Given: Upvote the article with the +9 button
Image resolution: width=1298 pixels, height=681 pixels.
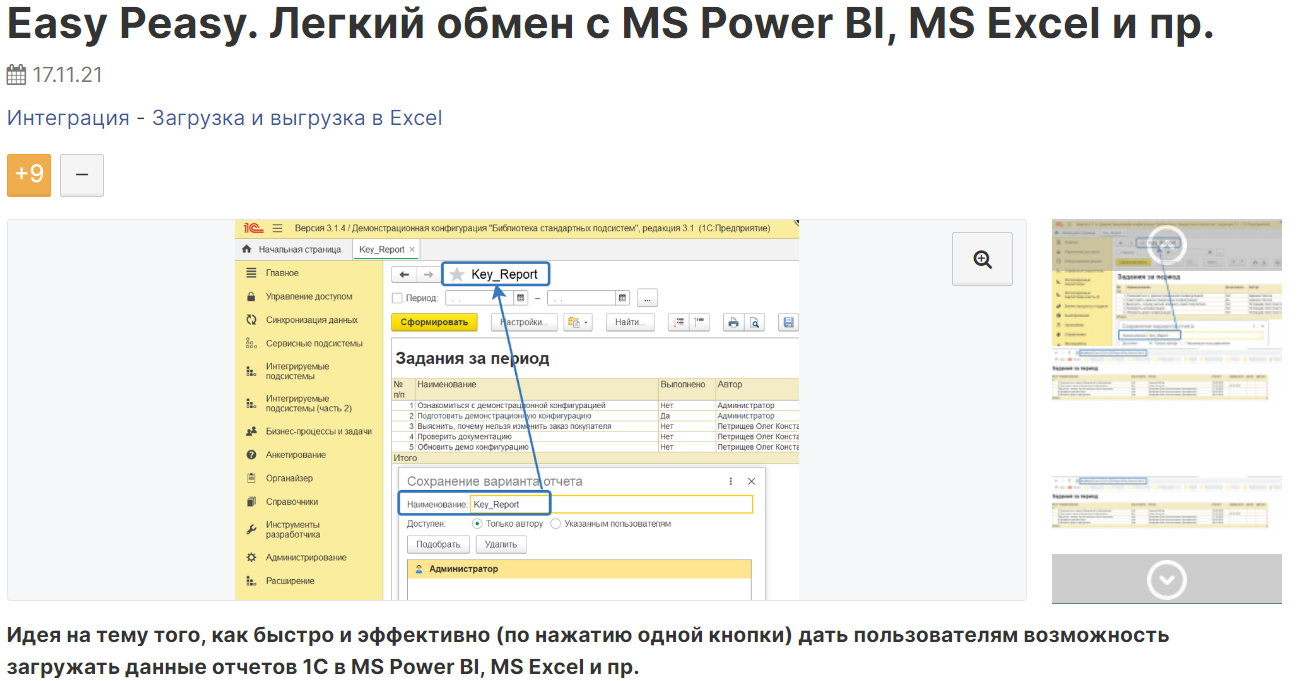Looking at the screenshot, I should 29,175.
